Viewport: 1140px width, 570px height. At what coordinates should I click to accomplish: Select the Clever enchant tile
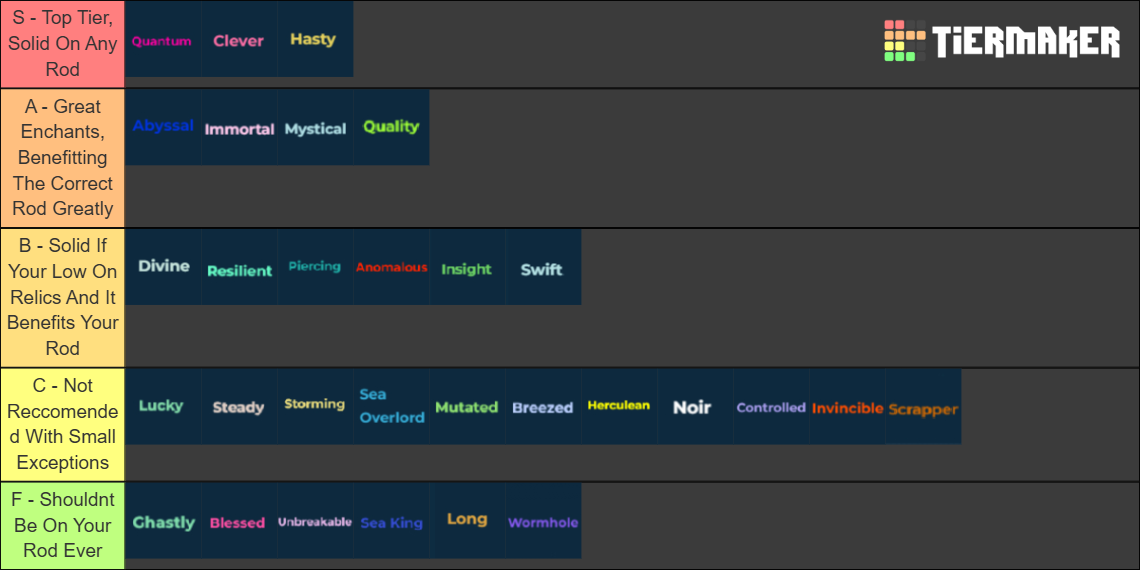239,39
